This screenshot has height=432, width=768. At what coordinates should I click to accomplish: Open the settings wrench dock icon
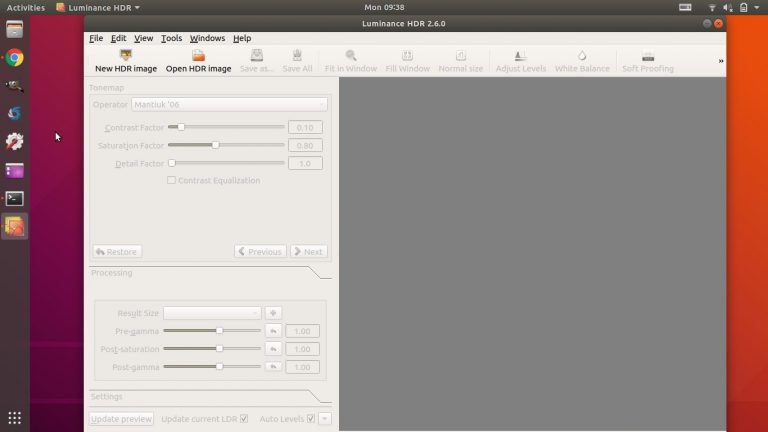14,142
